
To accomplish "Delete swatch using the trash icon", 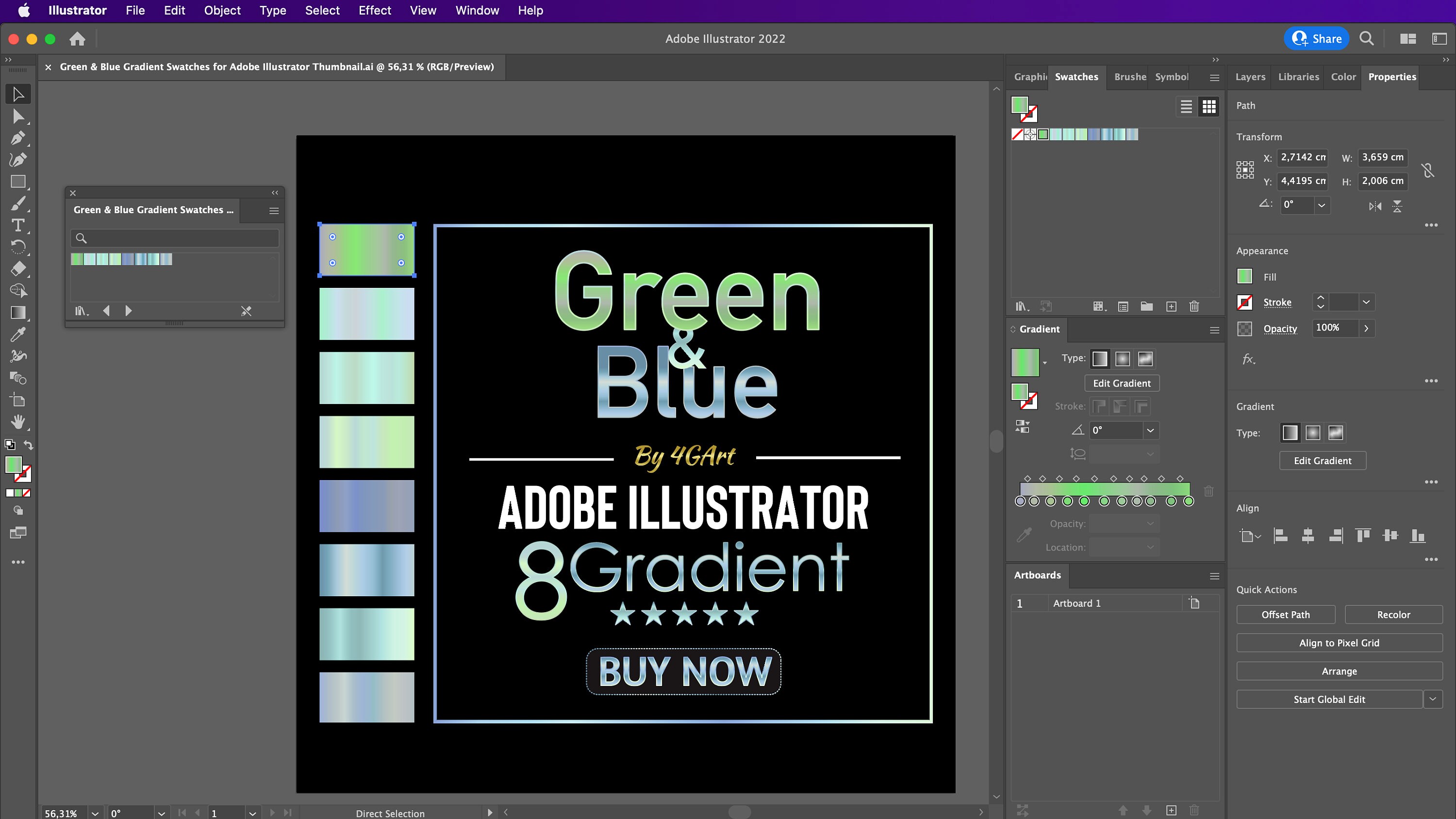I will [1194, 306].
